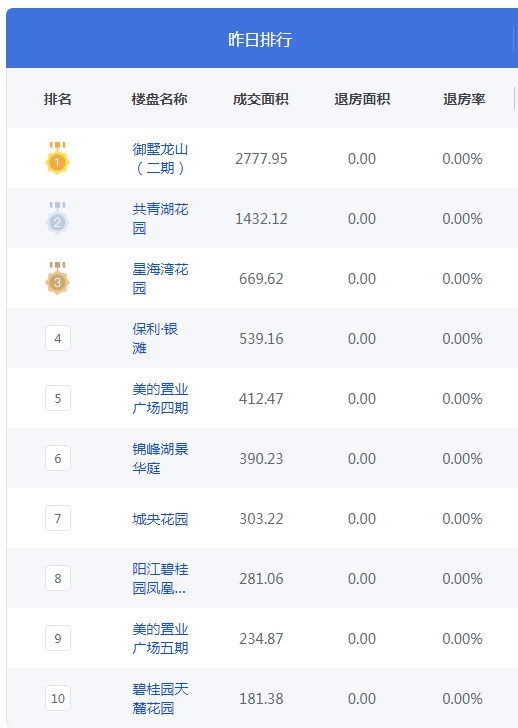Select the rank 7 number badge
This screenshot has height=728, width=518.
58,518
